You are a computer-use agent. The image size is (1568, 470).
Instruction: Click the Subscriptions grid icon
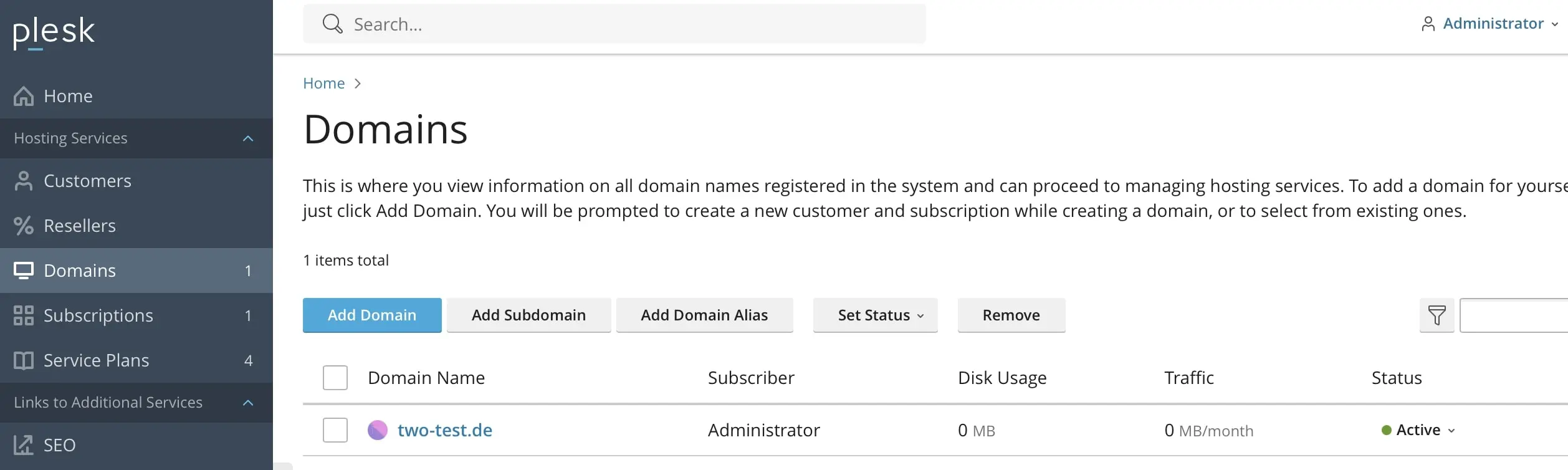tap(23, 315)
